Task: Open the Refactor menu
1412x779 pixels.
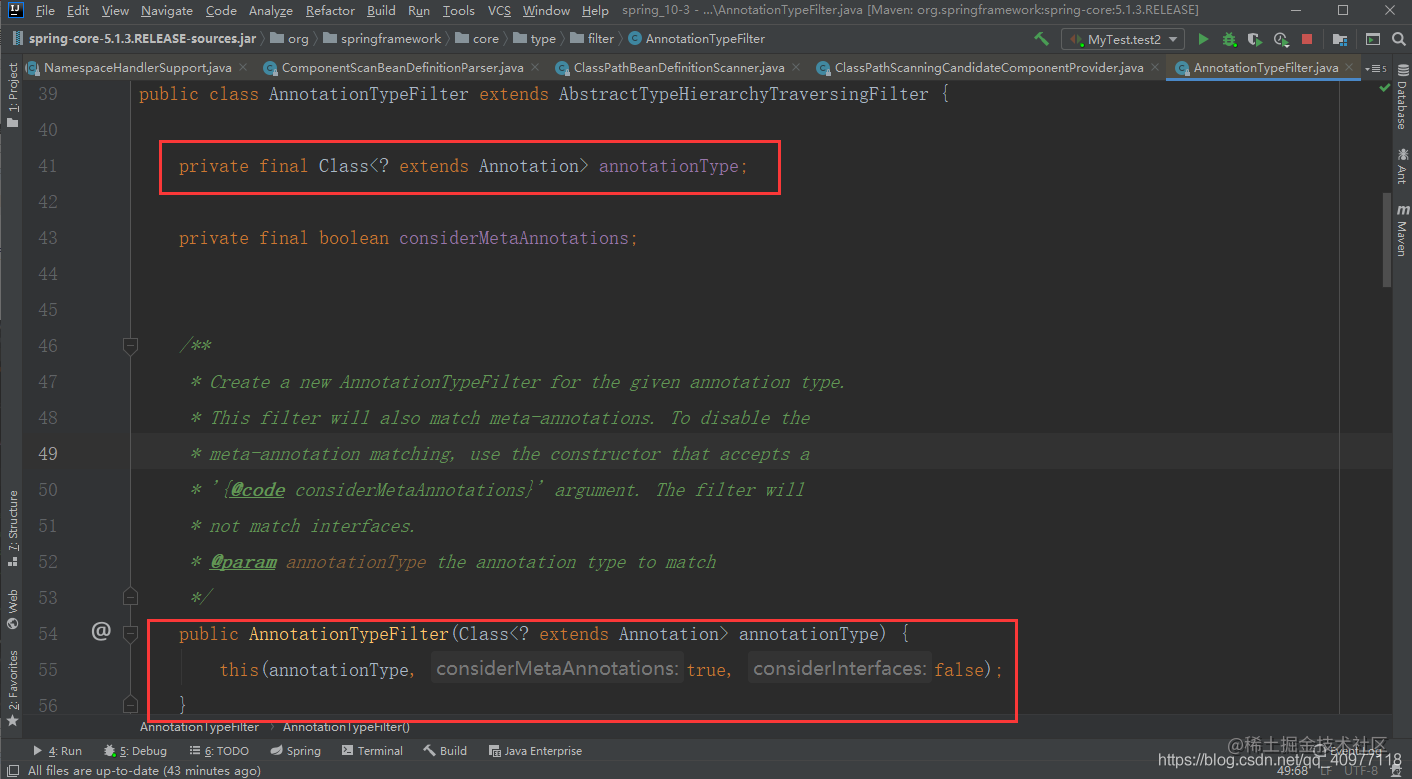Action: pos(330,10)
